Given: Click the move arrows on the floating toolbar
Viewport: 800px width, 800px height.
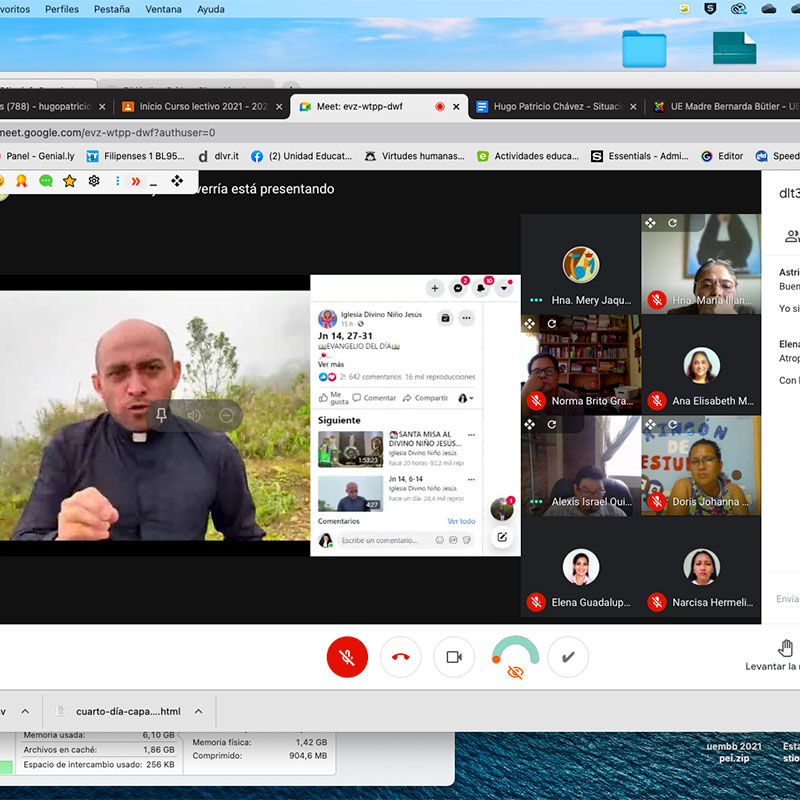Looking at the screenshot, I should [x=177, y=181].
